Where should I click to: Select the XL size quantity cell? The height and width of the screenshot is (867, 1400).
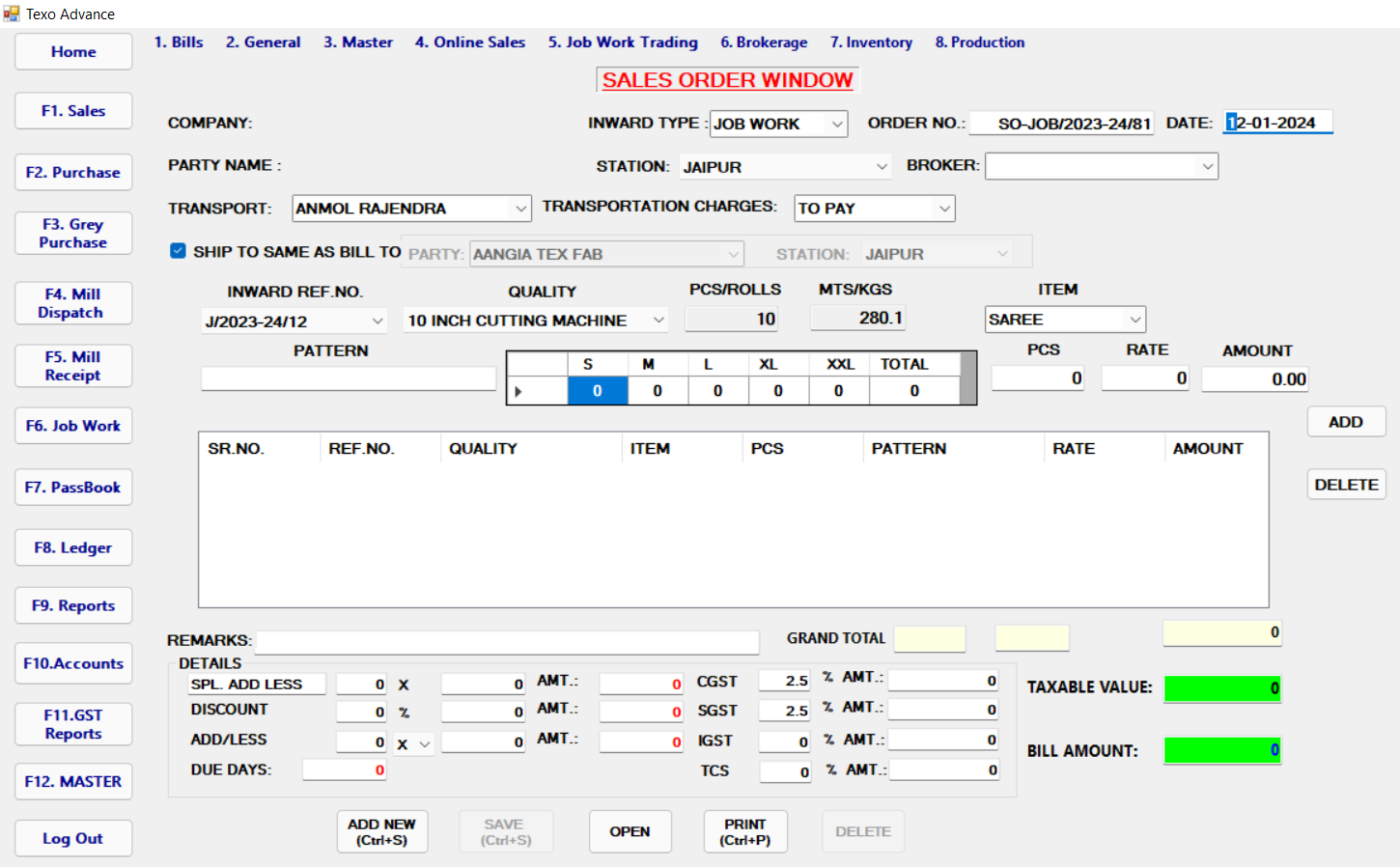pos(778,391)
